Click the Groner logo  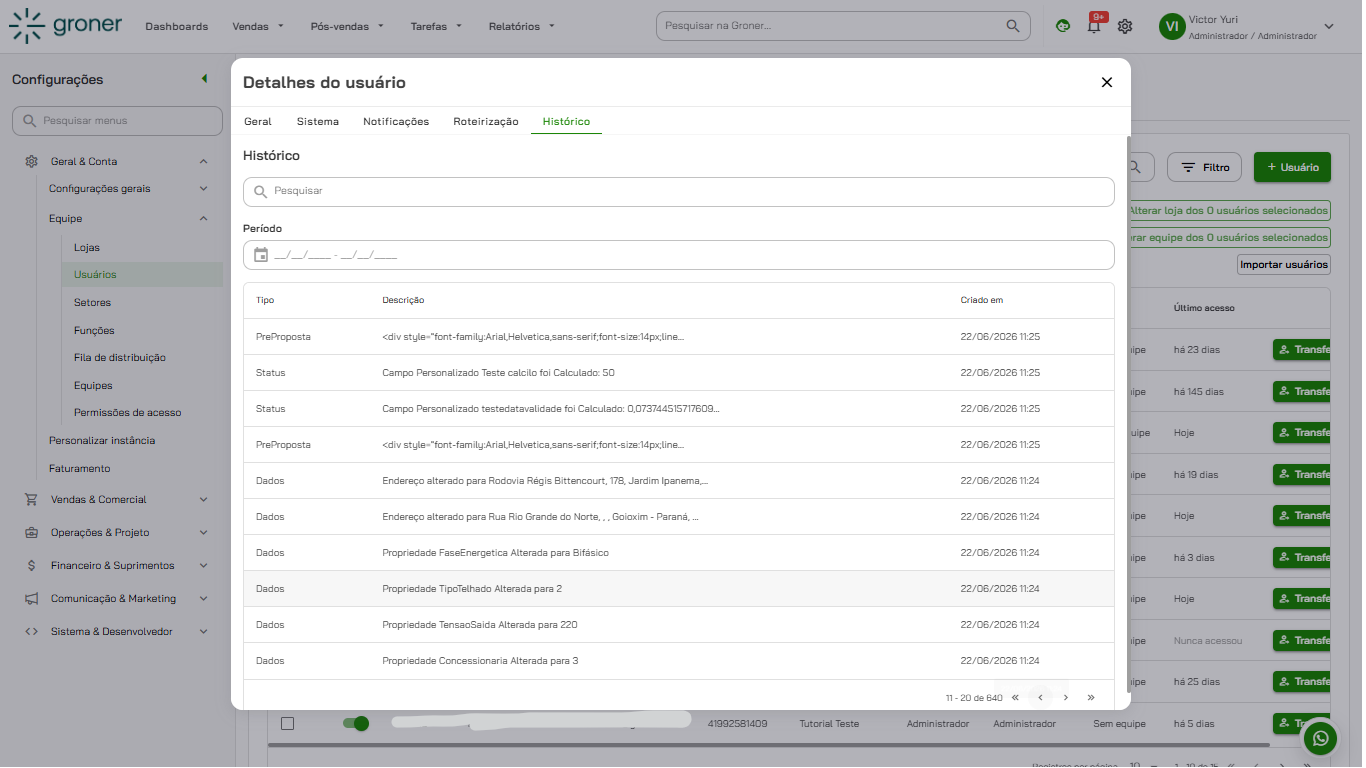[65, 26]
